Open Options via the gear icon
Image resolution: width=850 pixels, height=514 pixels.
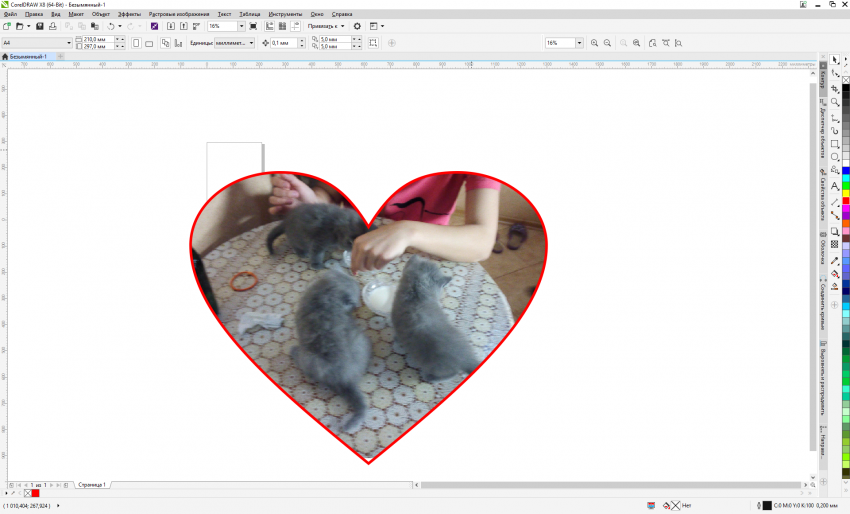pyautogui.click(x=357, y=26)
